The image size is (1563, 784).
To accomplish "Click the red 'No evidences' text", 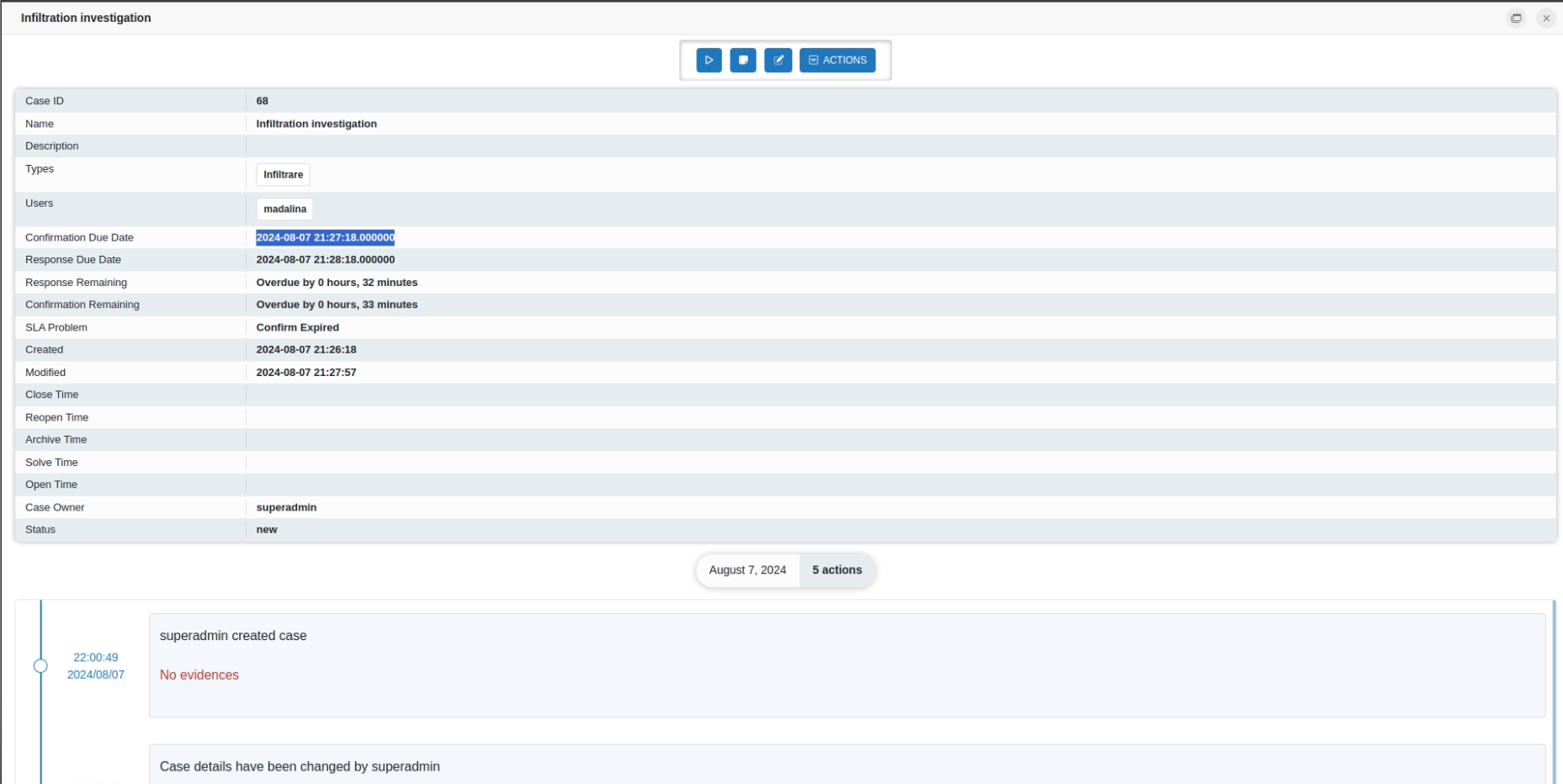I will coord(199,675).
